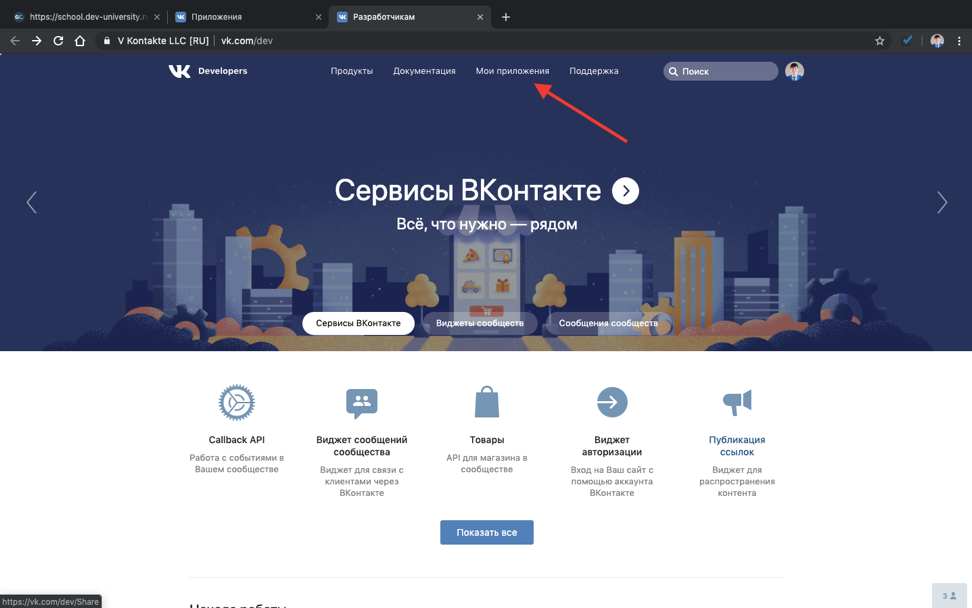Open the Продукты menu

point(351,71)
